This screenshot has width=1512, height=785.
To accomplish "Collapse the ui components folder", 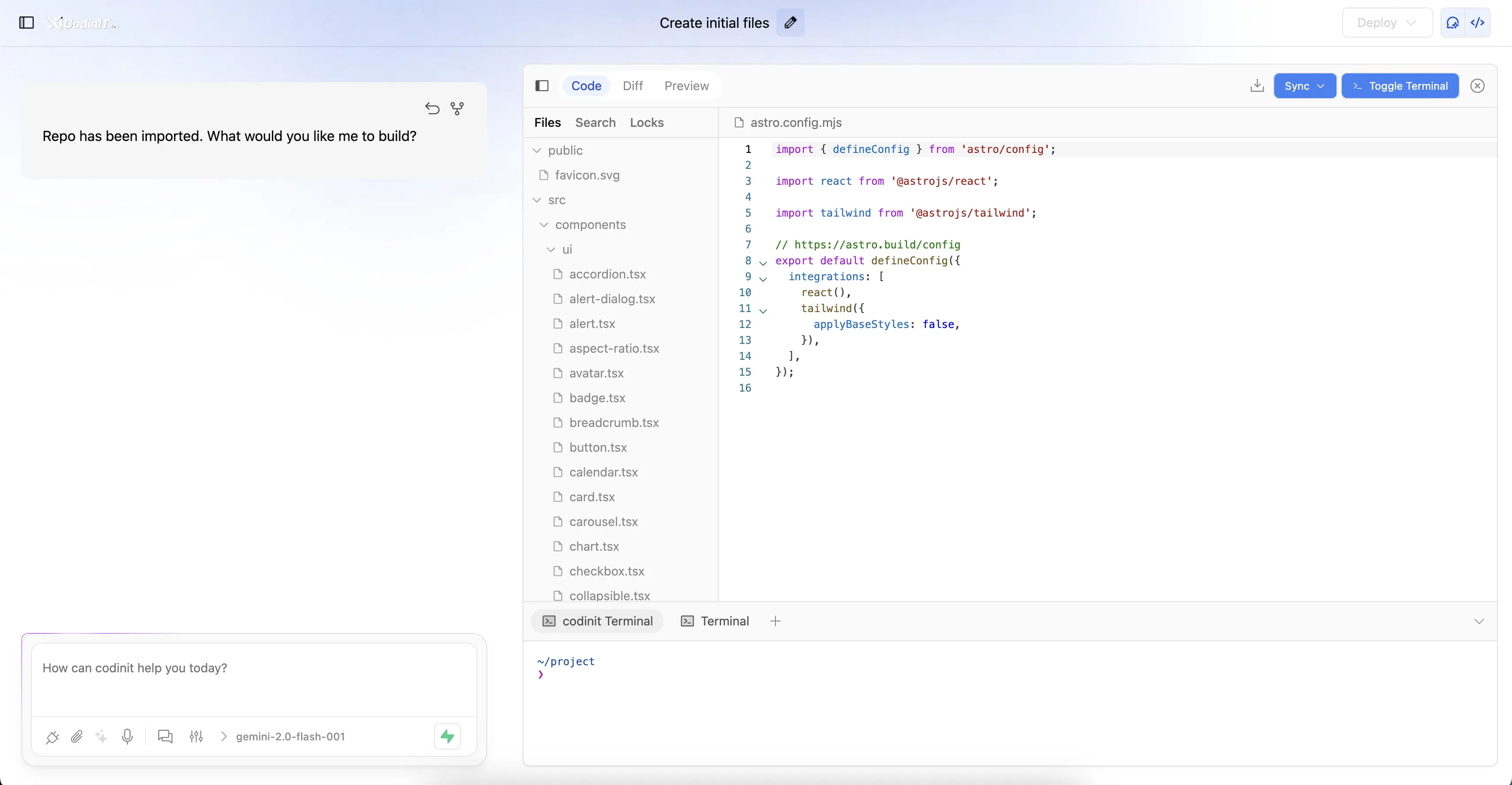I will tap(550, 249).
